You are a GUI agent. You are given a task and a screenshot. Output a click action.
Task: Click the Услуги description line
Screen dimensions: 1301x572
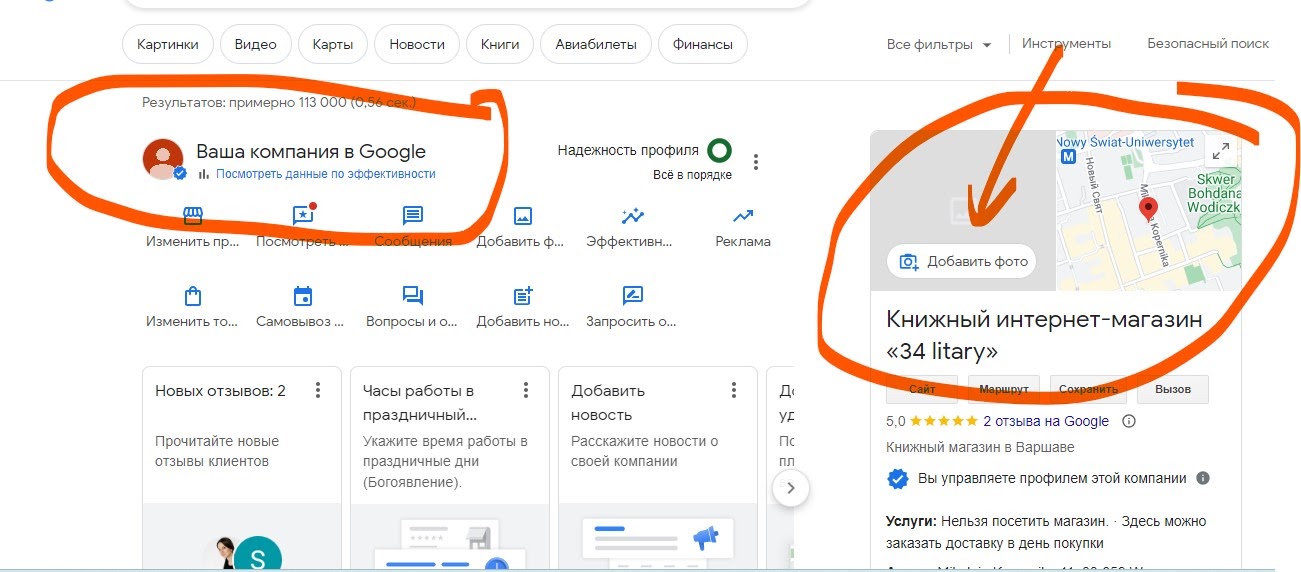coord(1046,532)
